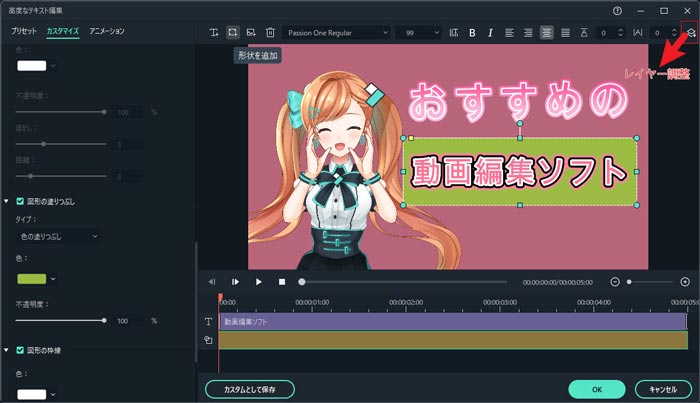Click the カスタムとして保存 button
This screenshot has width=700, height=403.
(257, 388)
